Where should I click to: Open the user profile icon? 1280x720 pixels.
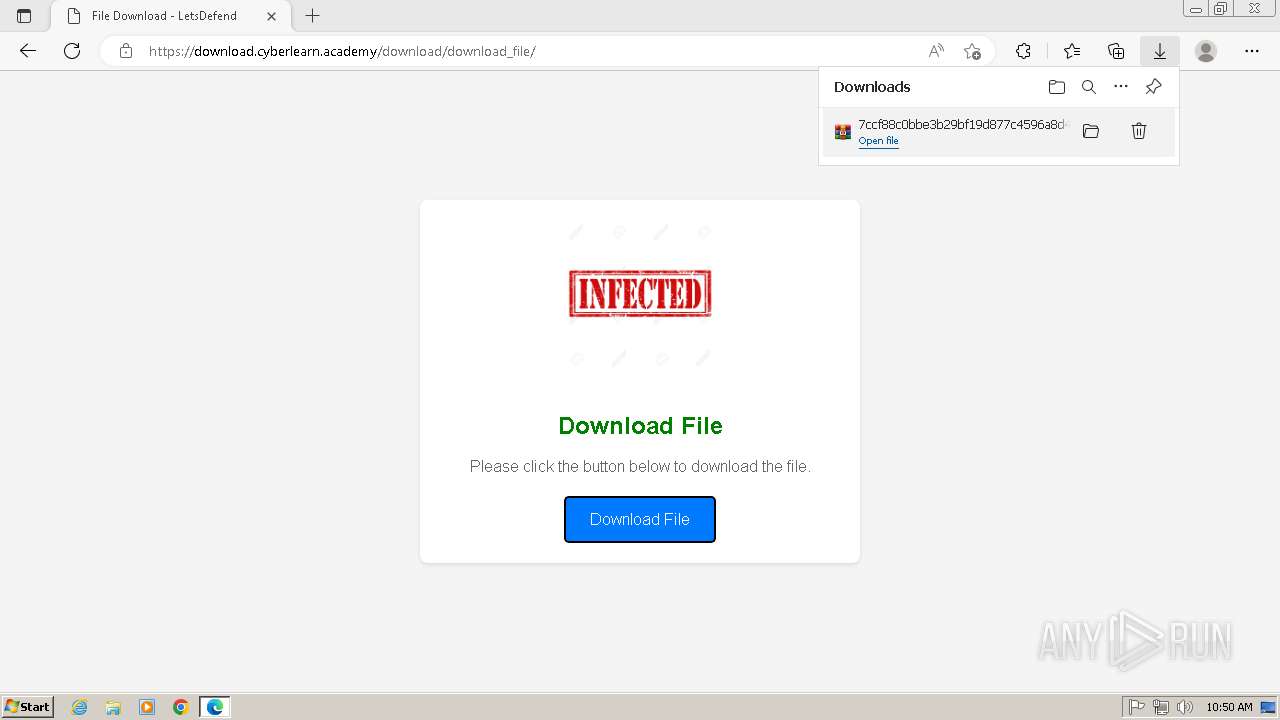1206,51
